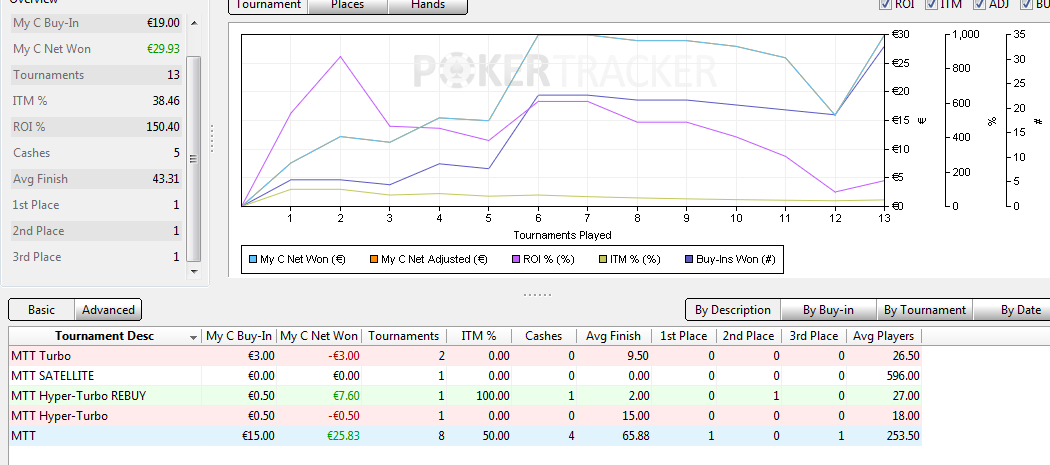Click the My C Net Won legend swatch
The width and height of the screenshot is (1050, 465).
pos(252,259)
